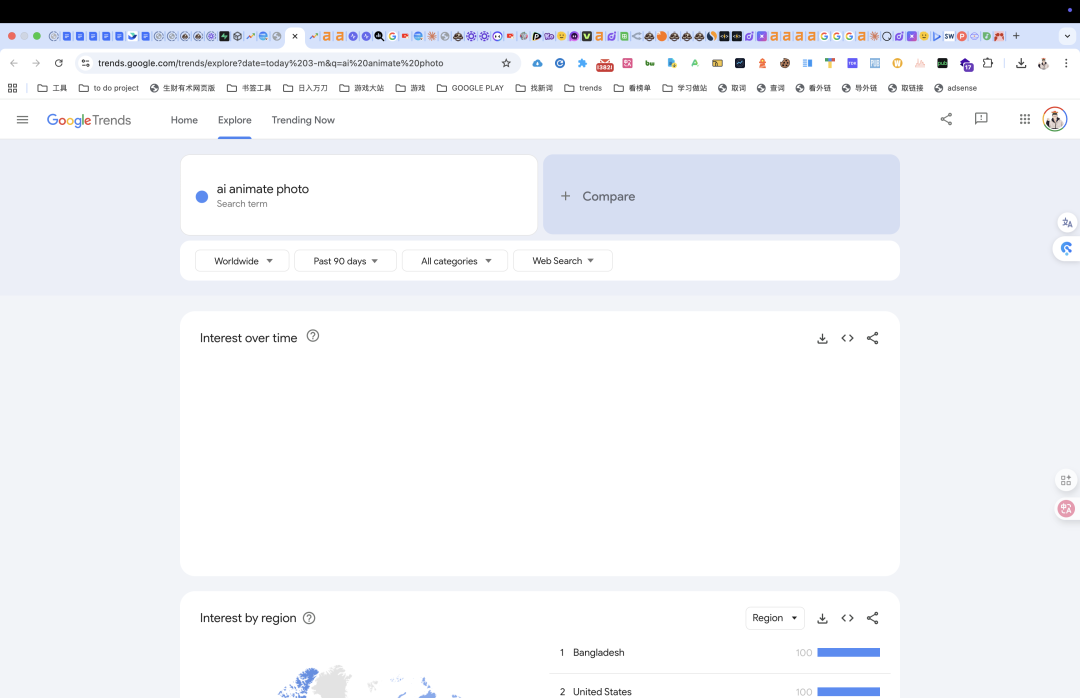
Task: Go to the Home tab
Action: 184,120
